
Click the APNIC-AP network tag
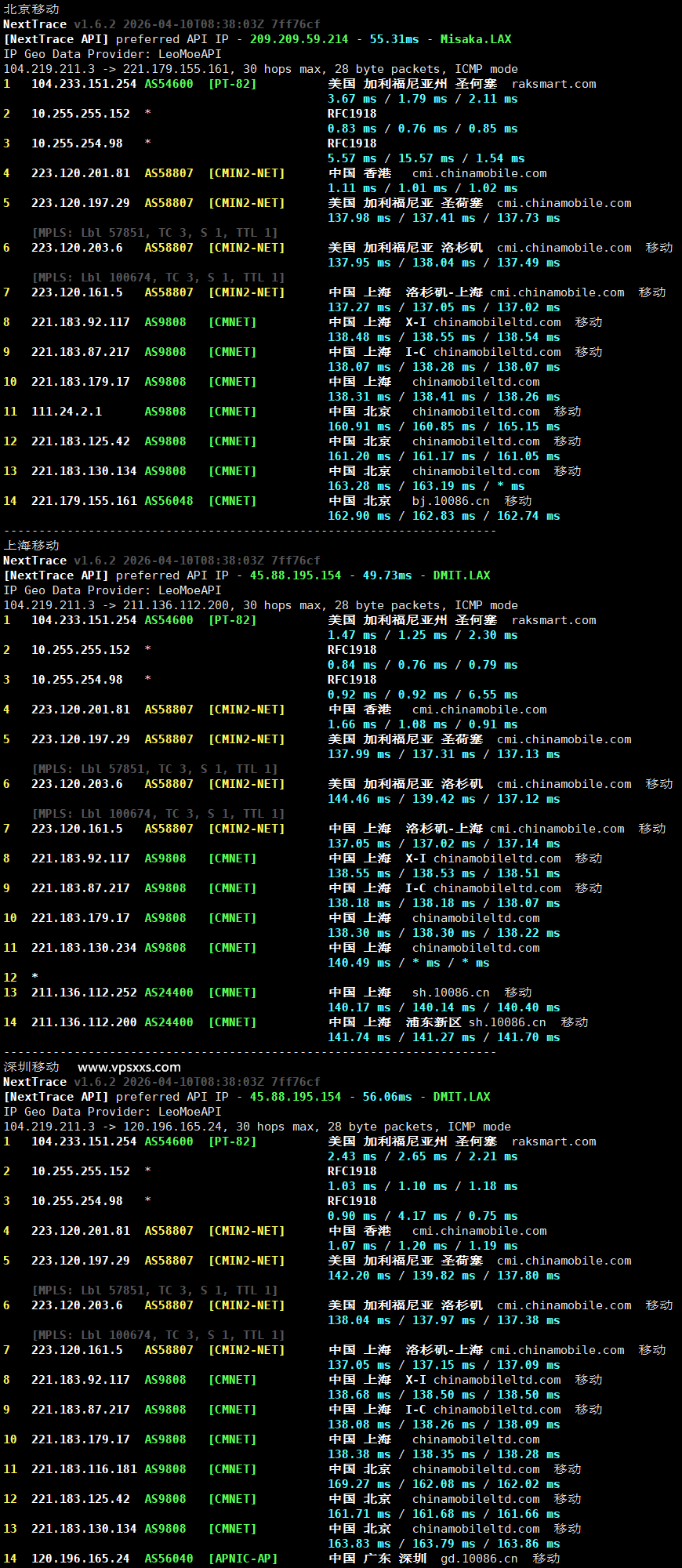[x=243, y=1559]
